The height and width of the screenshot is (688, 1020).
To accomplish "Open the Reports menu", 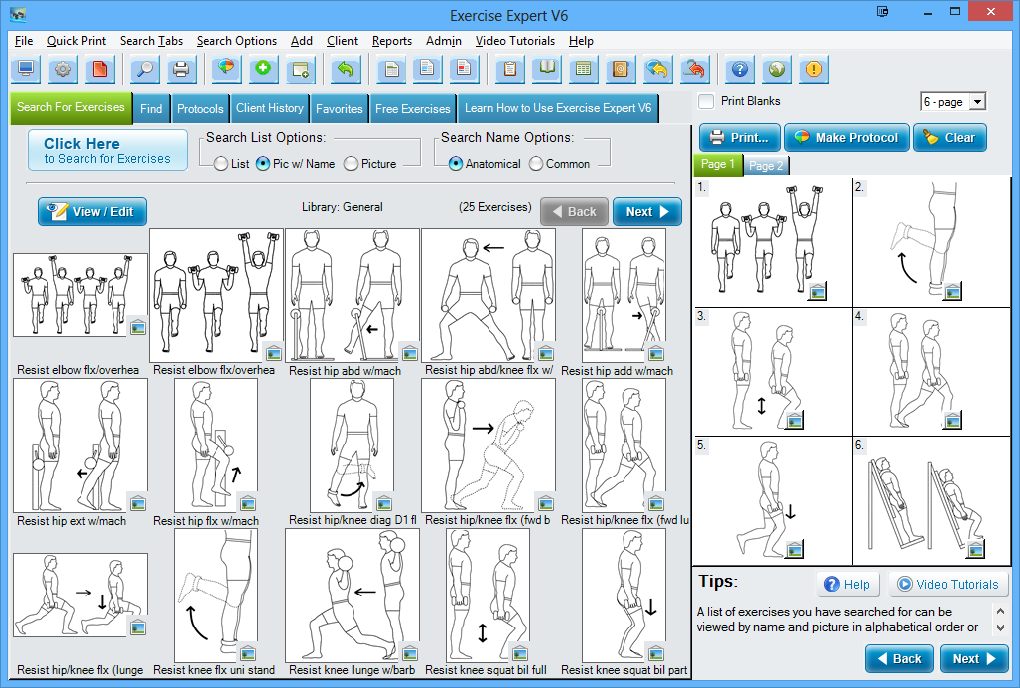I will [392, 41].
